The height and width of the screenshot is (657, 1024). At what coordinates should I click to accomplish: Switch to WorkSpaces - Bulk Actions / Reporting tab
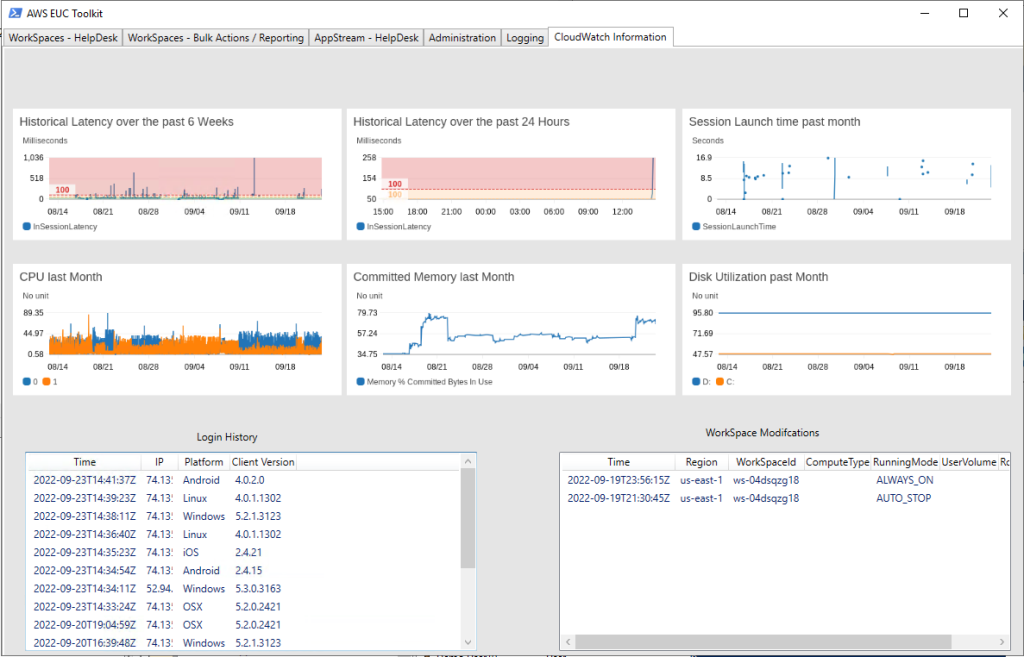coord(216,37)
